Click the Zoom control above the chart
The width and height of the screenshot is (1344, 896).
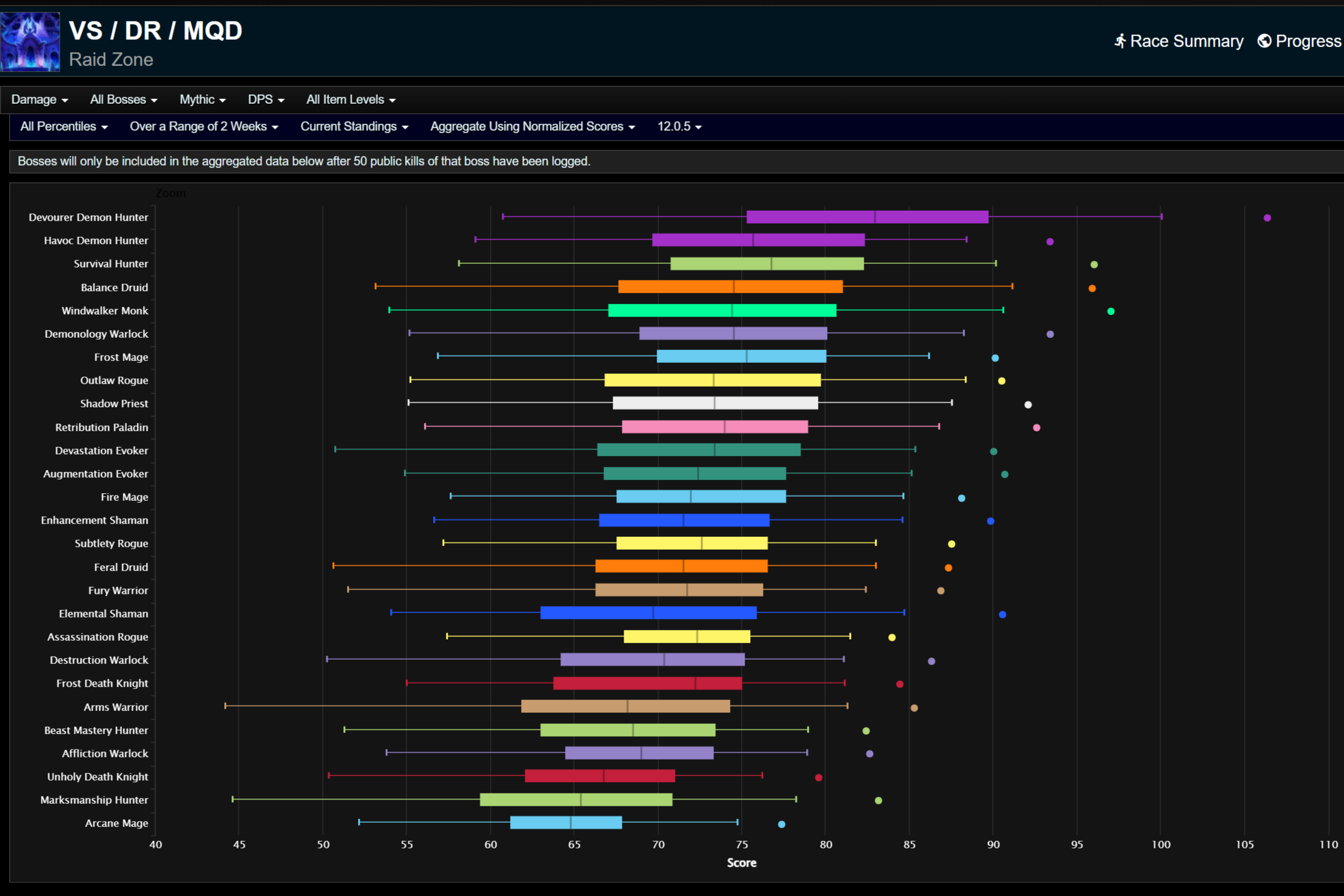pos(170,193)
